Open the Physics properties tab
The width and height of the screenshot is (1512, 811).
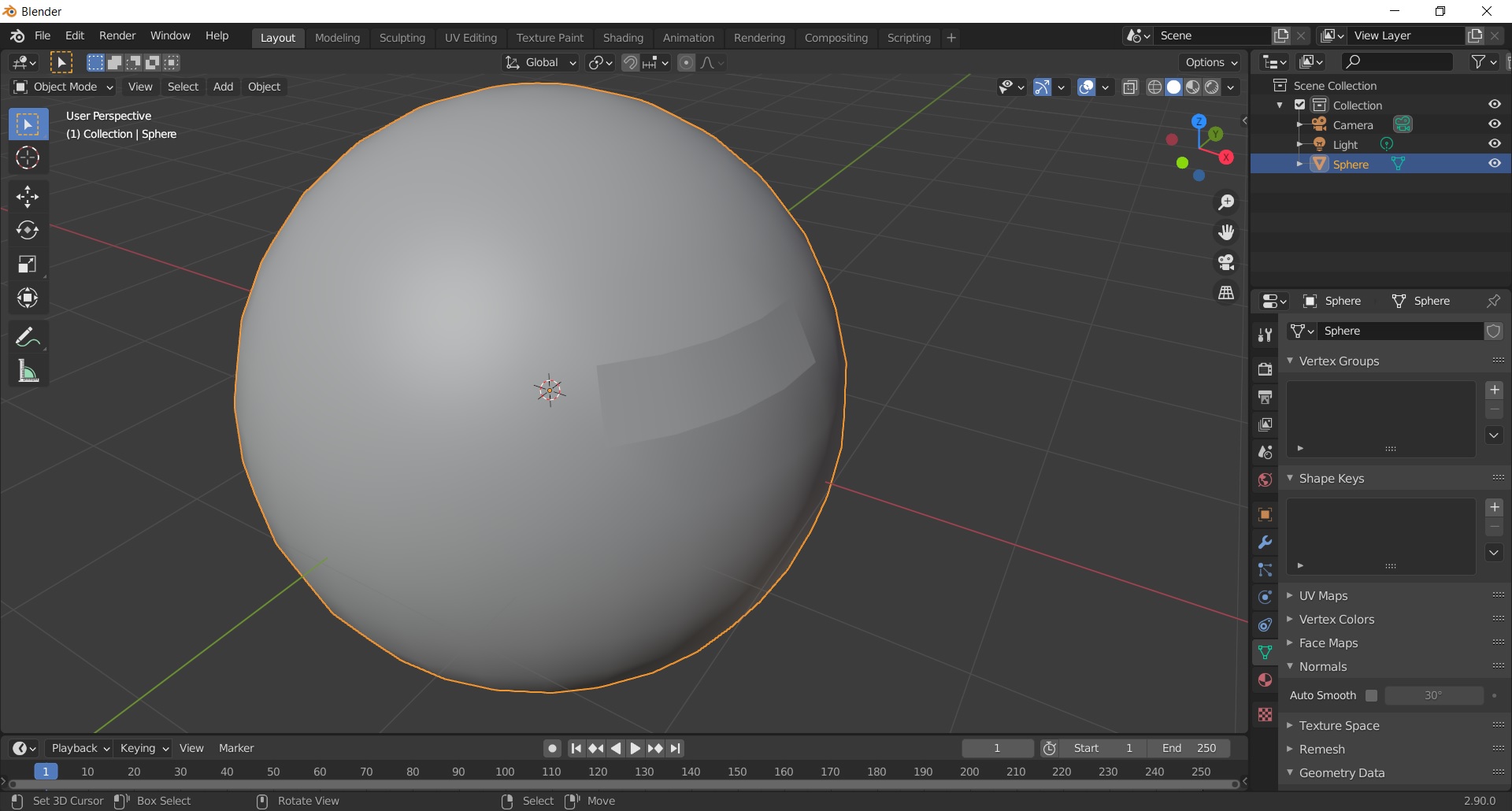click(x=1265, y=598)
